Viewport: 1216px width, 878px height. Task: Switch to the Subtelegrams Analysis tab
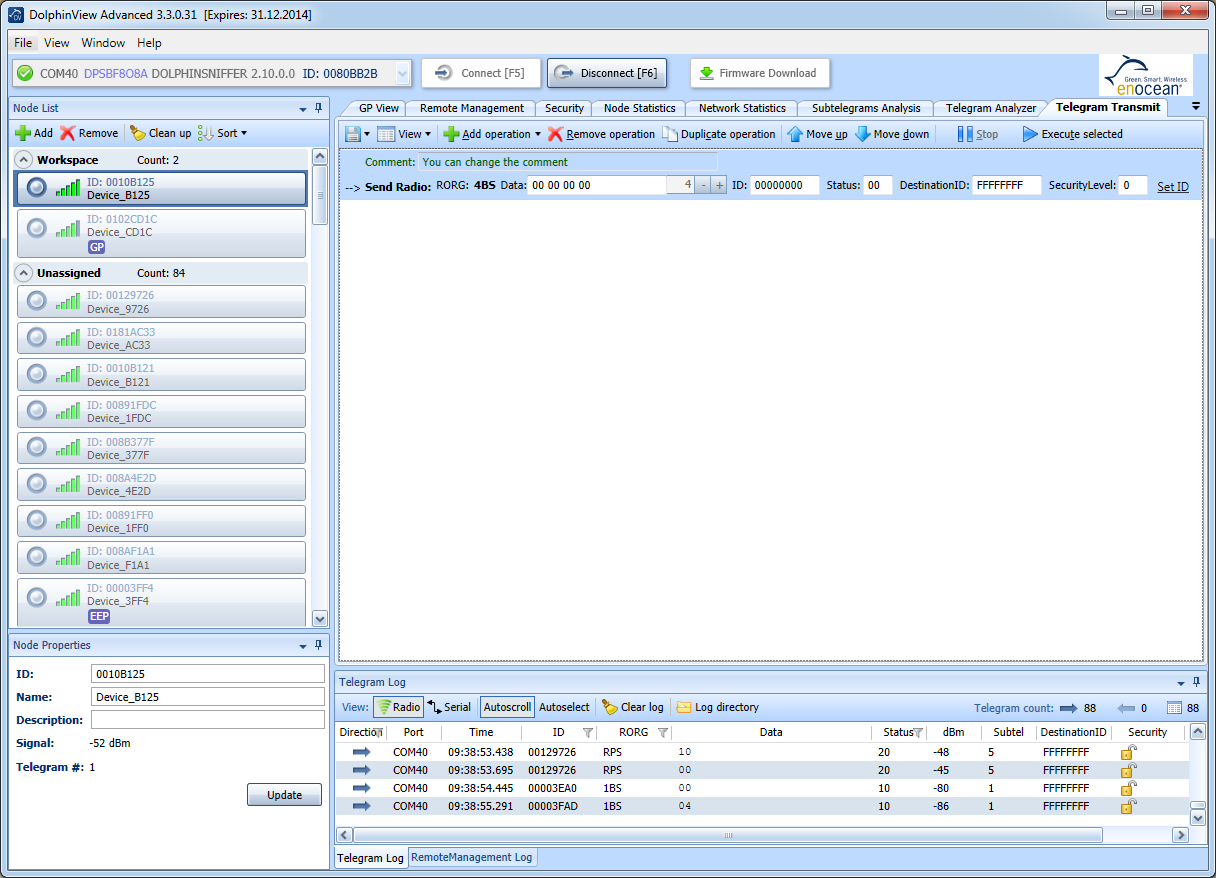point(866,108)
